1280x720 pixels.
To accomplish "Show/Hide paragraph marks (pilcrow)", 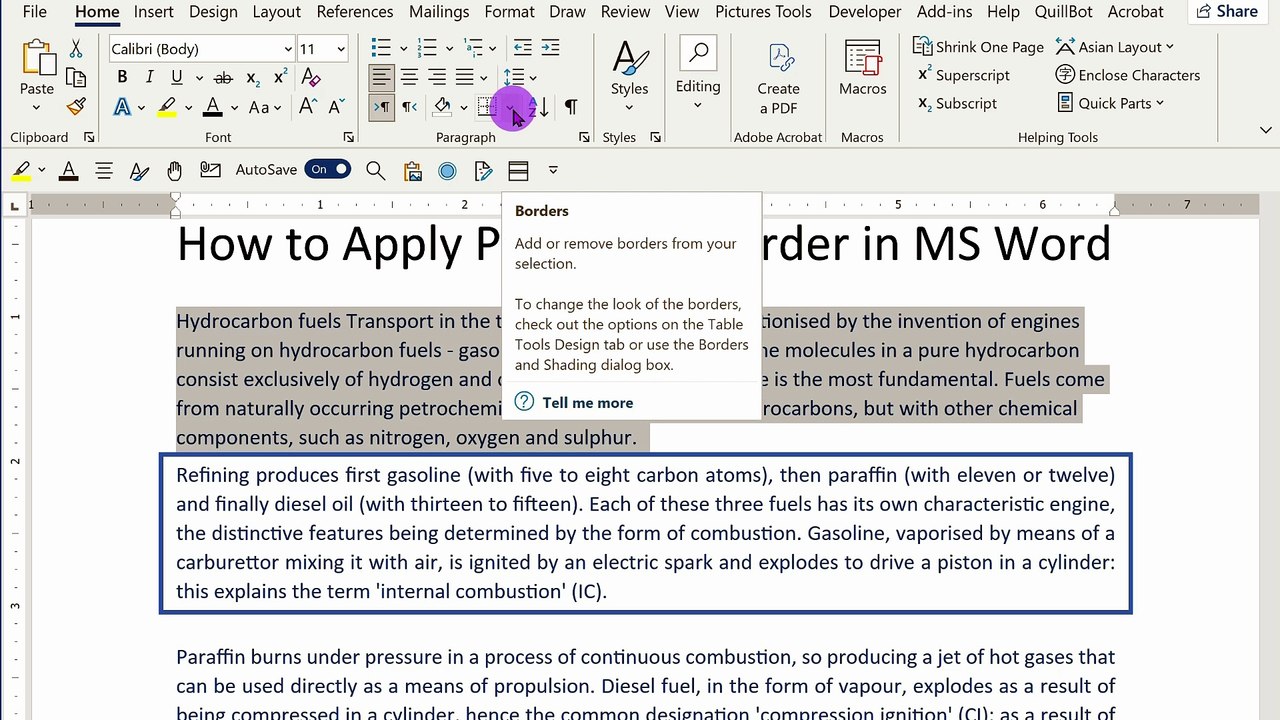I will [570, 107].
